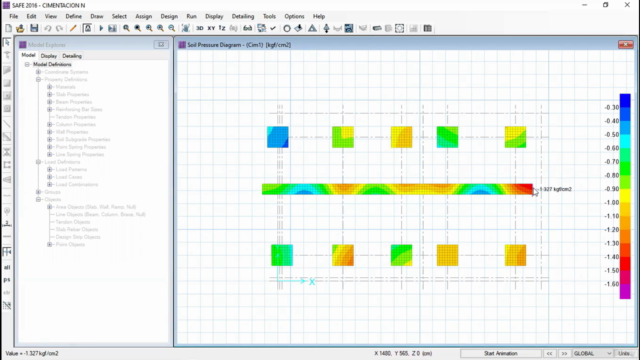Click the pencil edit icon in toolbar
The width and height of the screenshot is (640, 360).
pyautogui.click(x=73, y=28)
